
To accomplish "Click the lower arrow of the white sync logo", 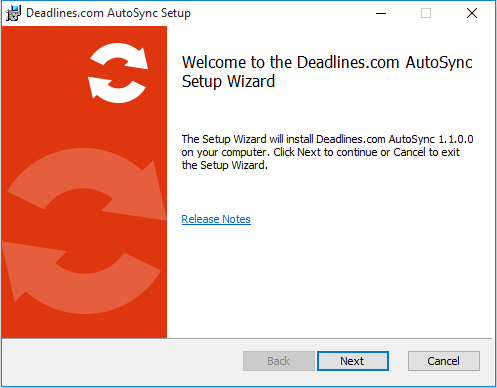I will [x=117, y=89].
